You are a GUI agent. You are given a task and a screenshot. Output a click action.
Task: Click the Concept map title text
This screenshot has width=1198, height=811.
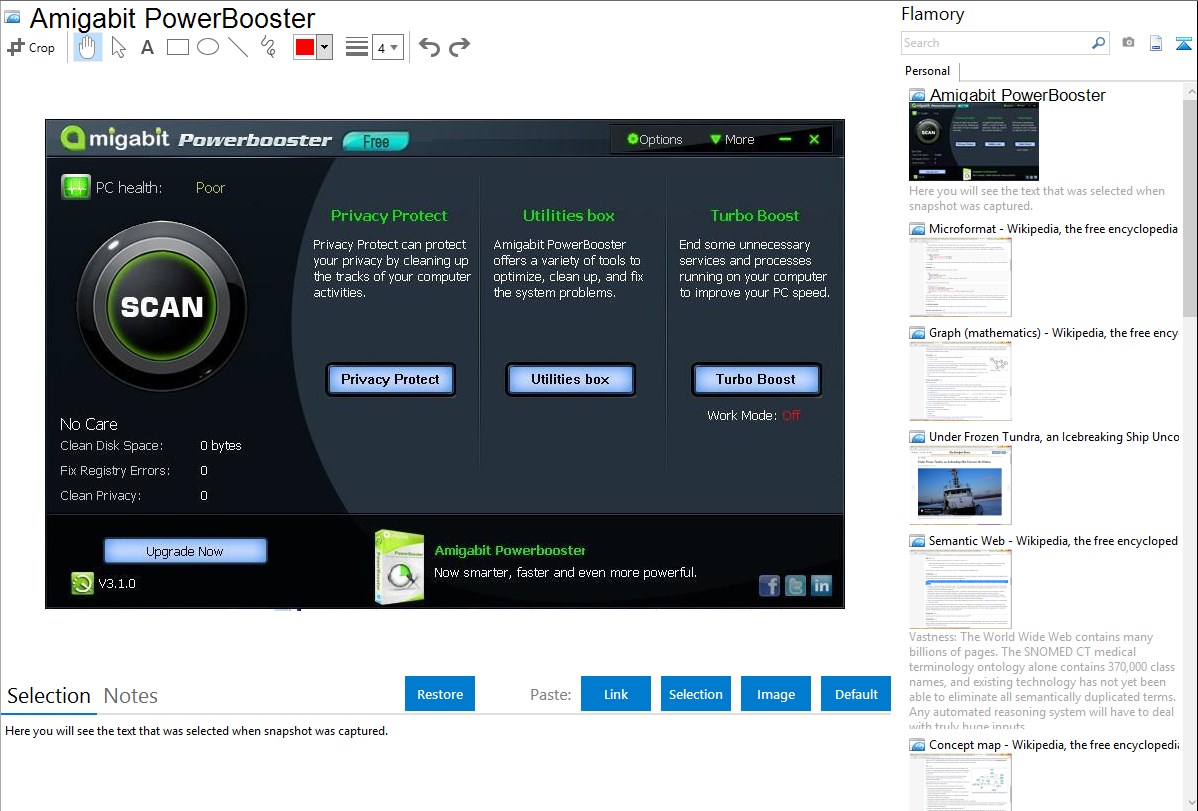[x=1054, y=744]
